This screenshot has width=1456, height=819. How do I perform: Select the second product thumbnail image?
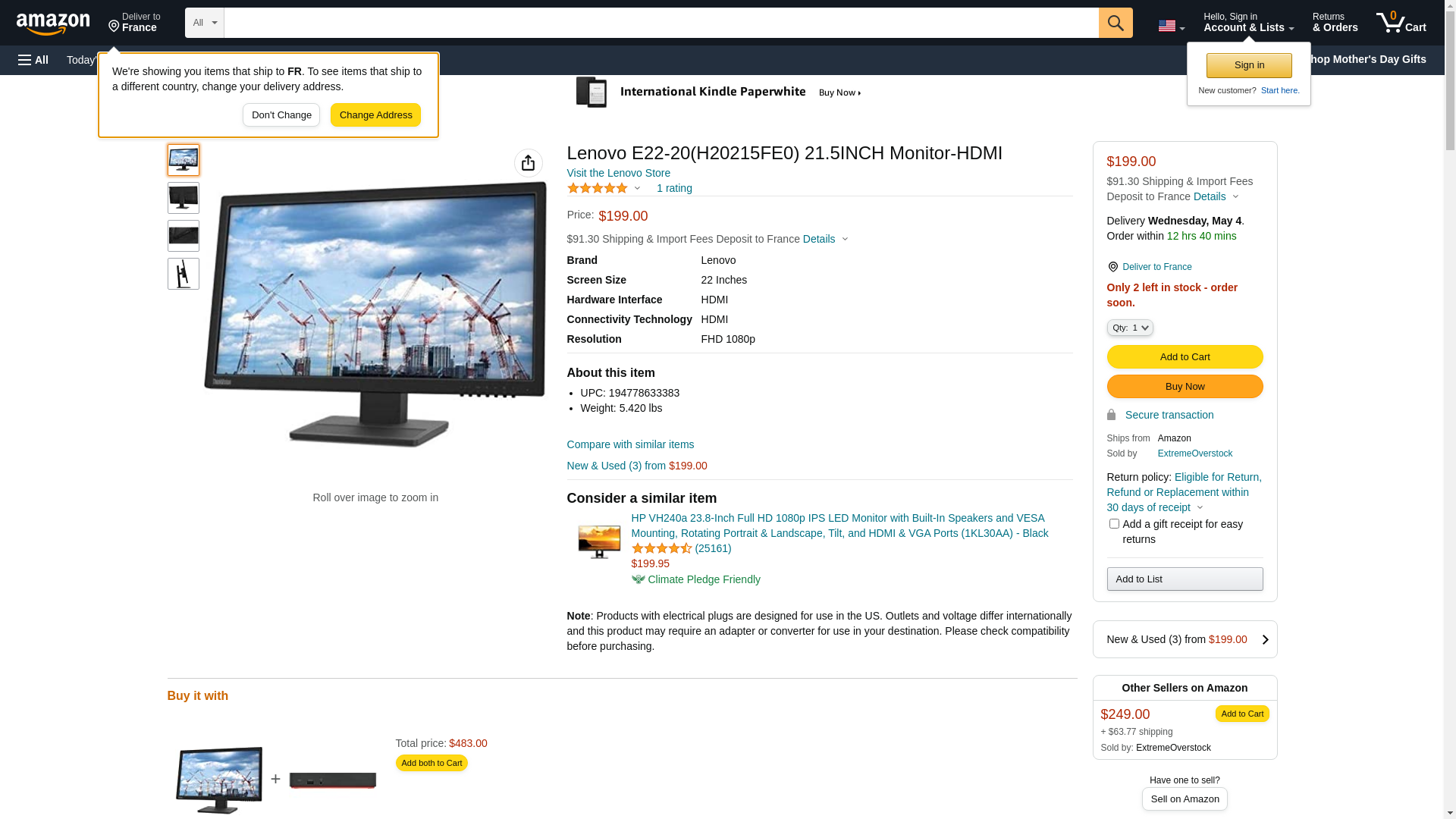click(184, 198)
